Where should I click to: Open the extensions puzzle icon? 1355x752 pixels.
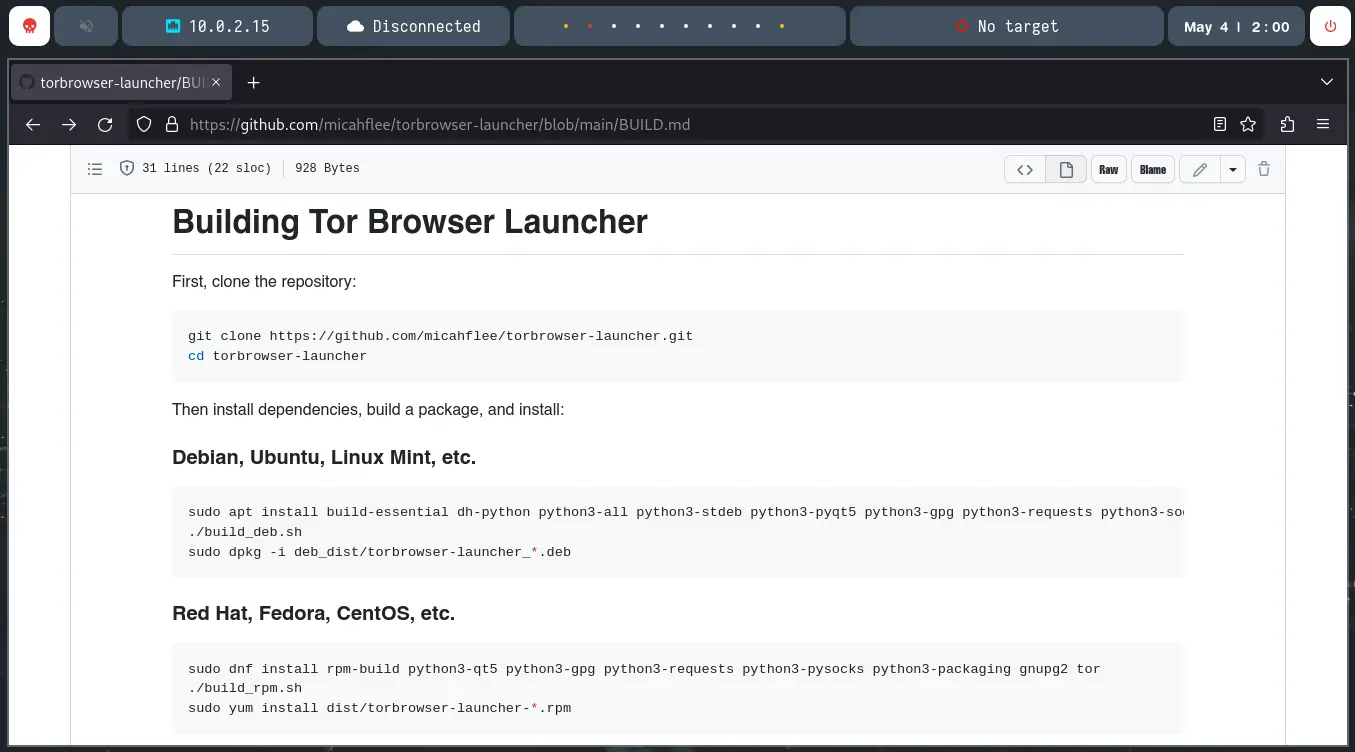(1287, 125)
